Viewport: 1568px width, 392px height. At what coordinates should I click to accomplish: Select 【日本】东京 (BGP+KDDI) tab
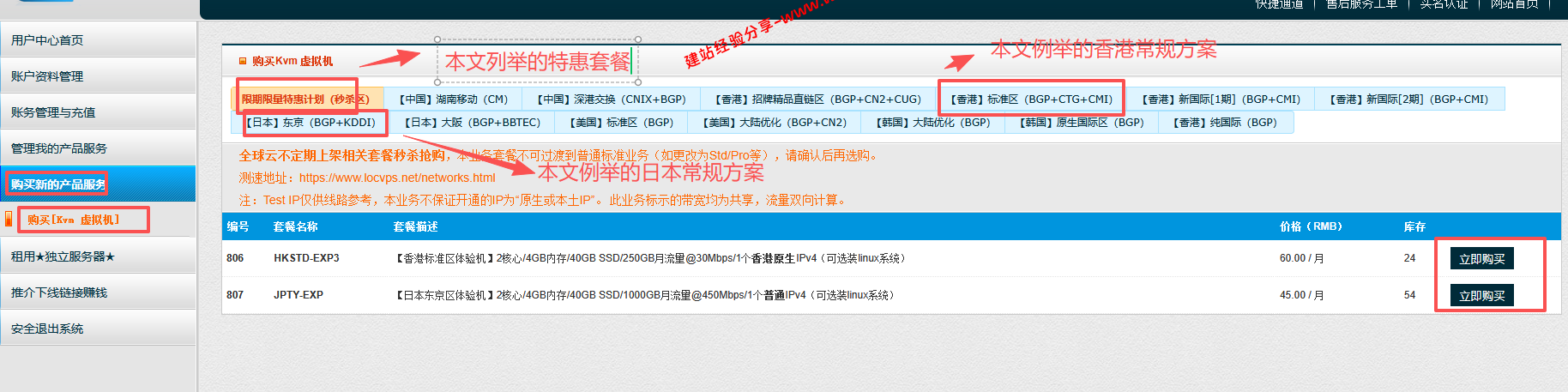coord(310,123)
